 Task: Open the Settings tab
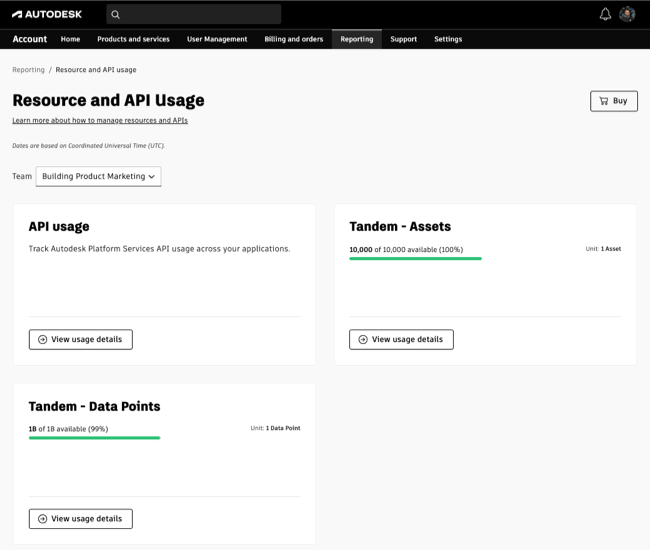[x=448, y=39]
